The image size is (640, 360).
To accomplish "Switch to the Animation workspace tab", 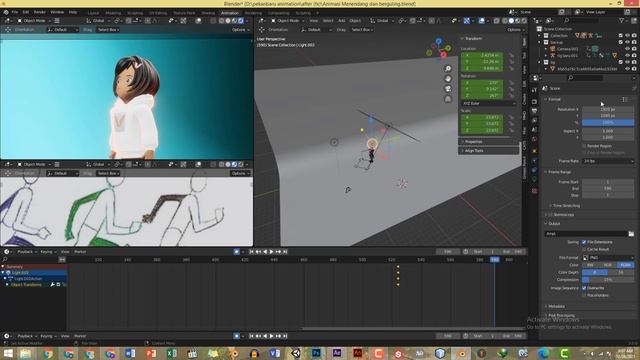I will pos(230,13).
